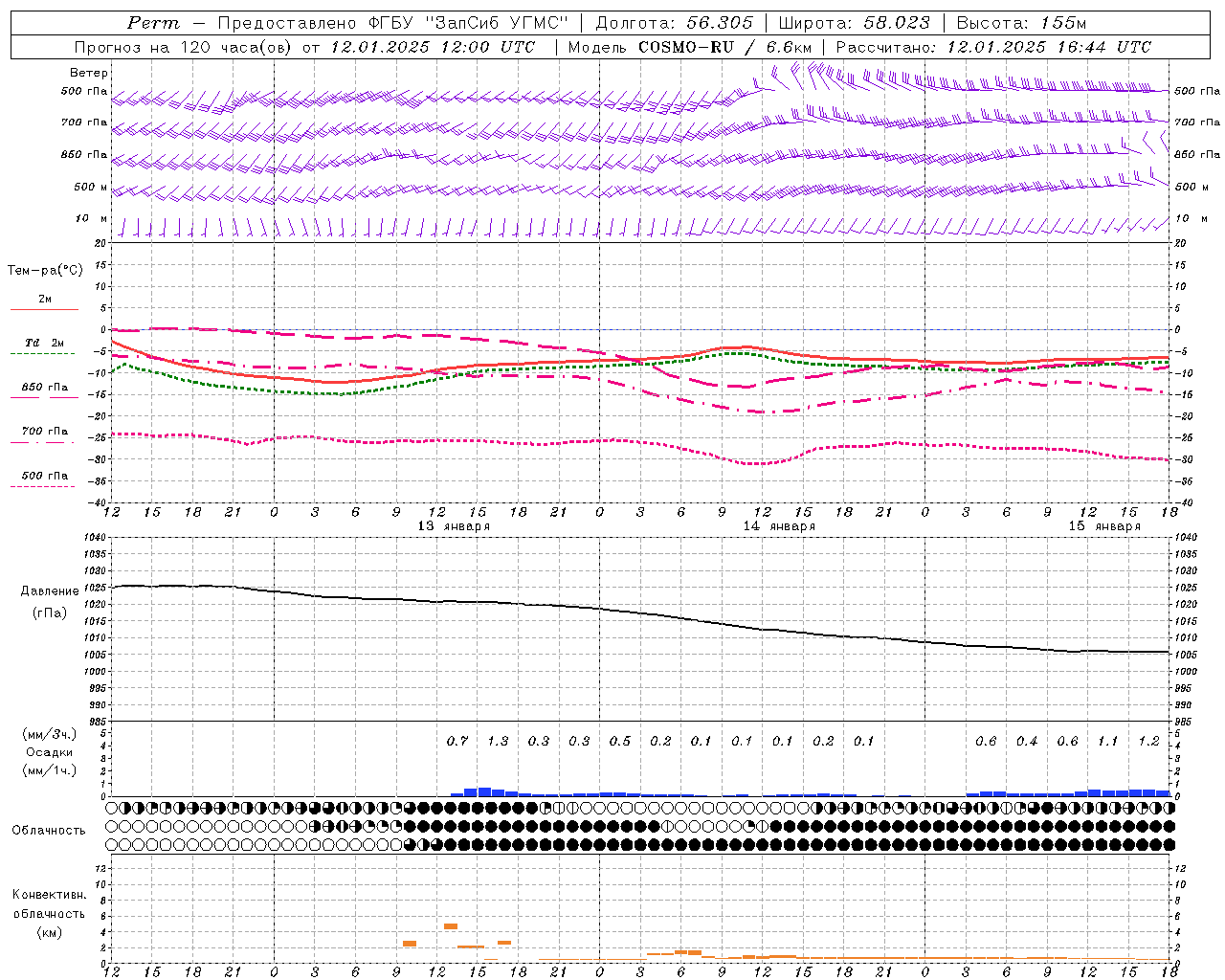1225x980 pixels.
Task: Click the "Конвективн." convective cloud label
Action: (x=49, y=895)
